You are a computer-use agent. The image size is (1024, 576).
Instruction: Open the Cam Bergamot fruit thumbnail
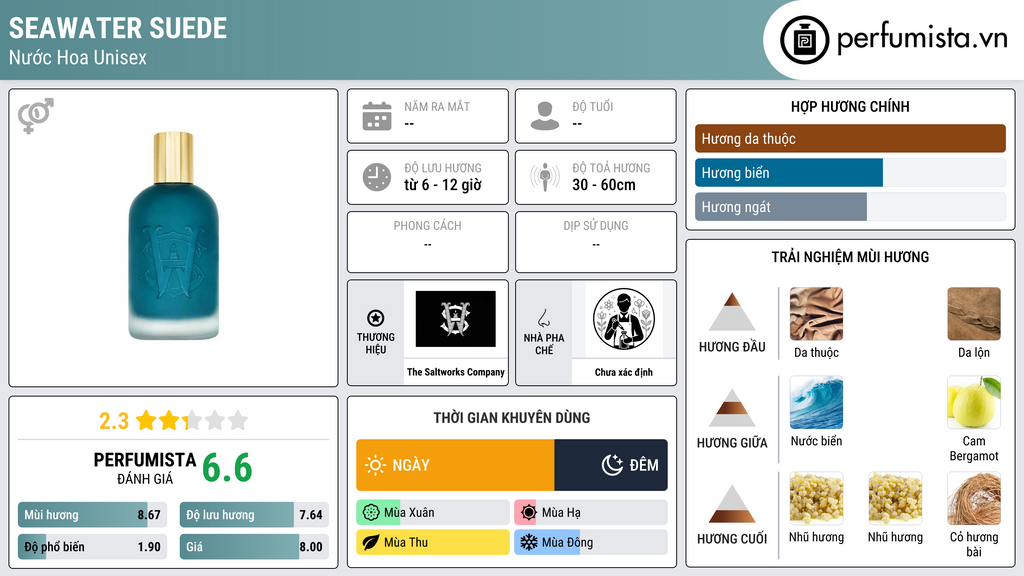point(974,402)
